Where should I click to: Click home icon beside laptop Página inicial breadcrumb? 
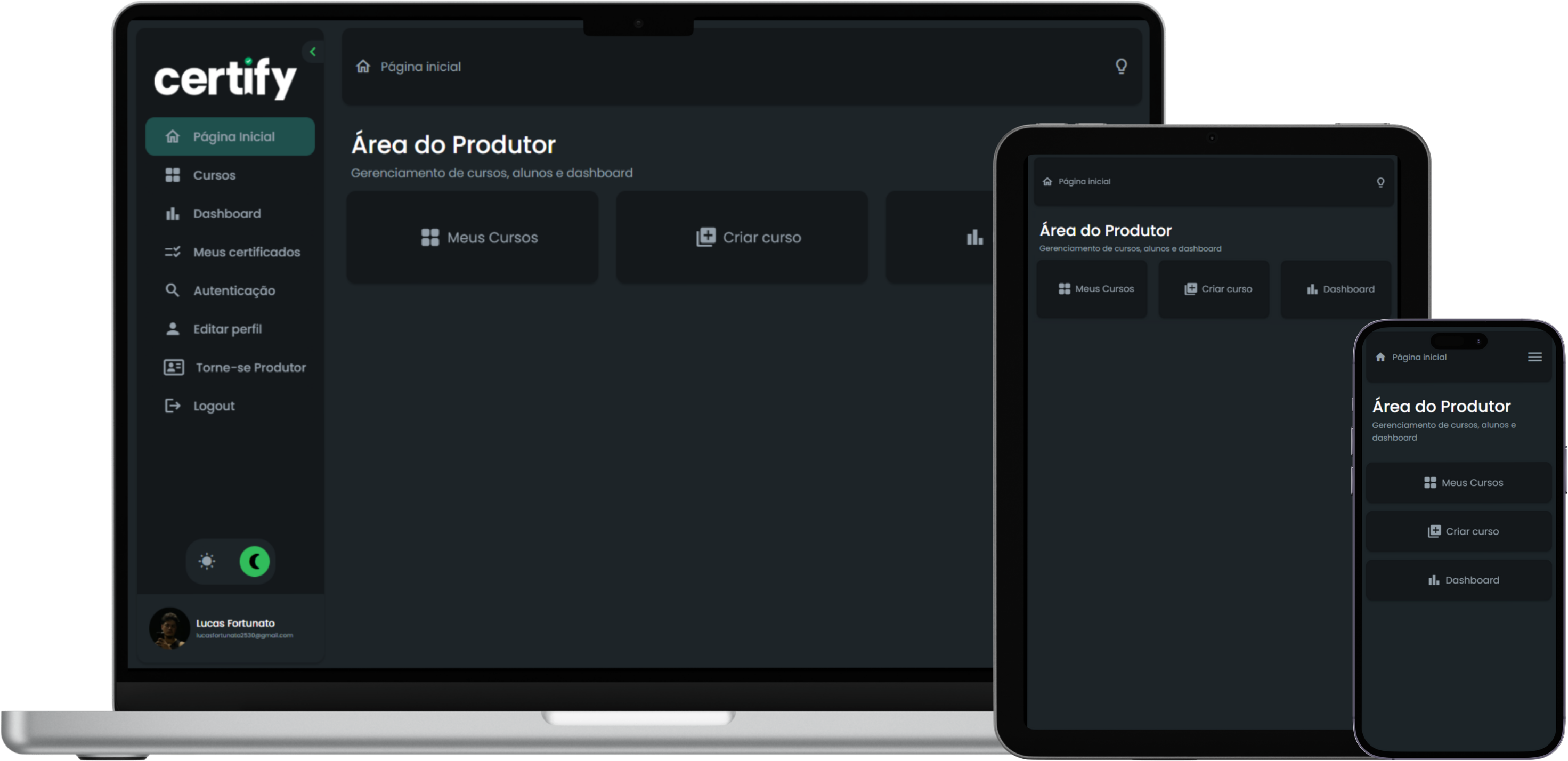click(363, 67)
